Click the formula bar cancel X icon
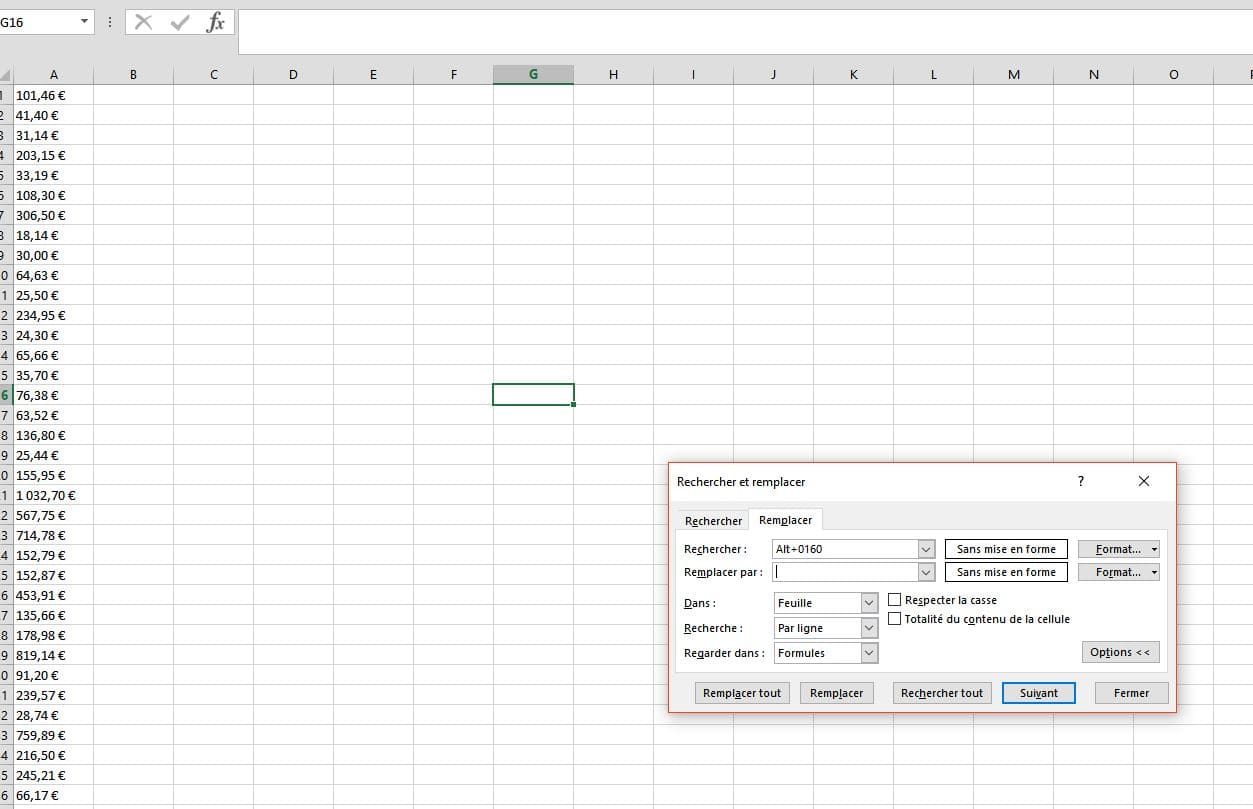The image size is (1253, 809). point(144,23)
